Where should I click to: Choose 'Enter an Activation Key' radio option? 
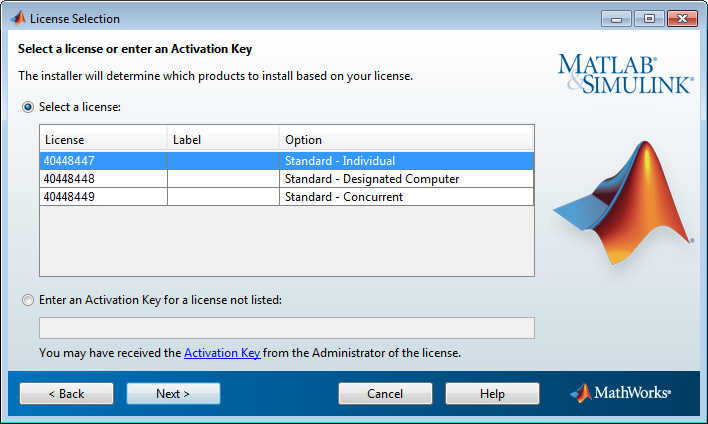[28, 300]
